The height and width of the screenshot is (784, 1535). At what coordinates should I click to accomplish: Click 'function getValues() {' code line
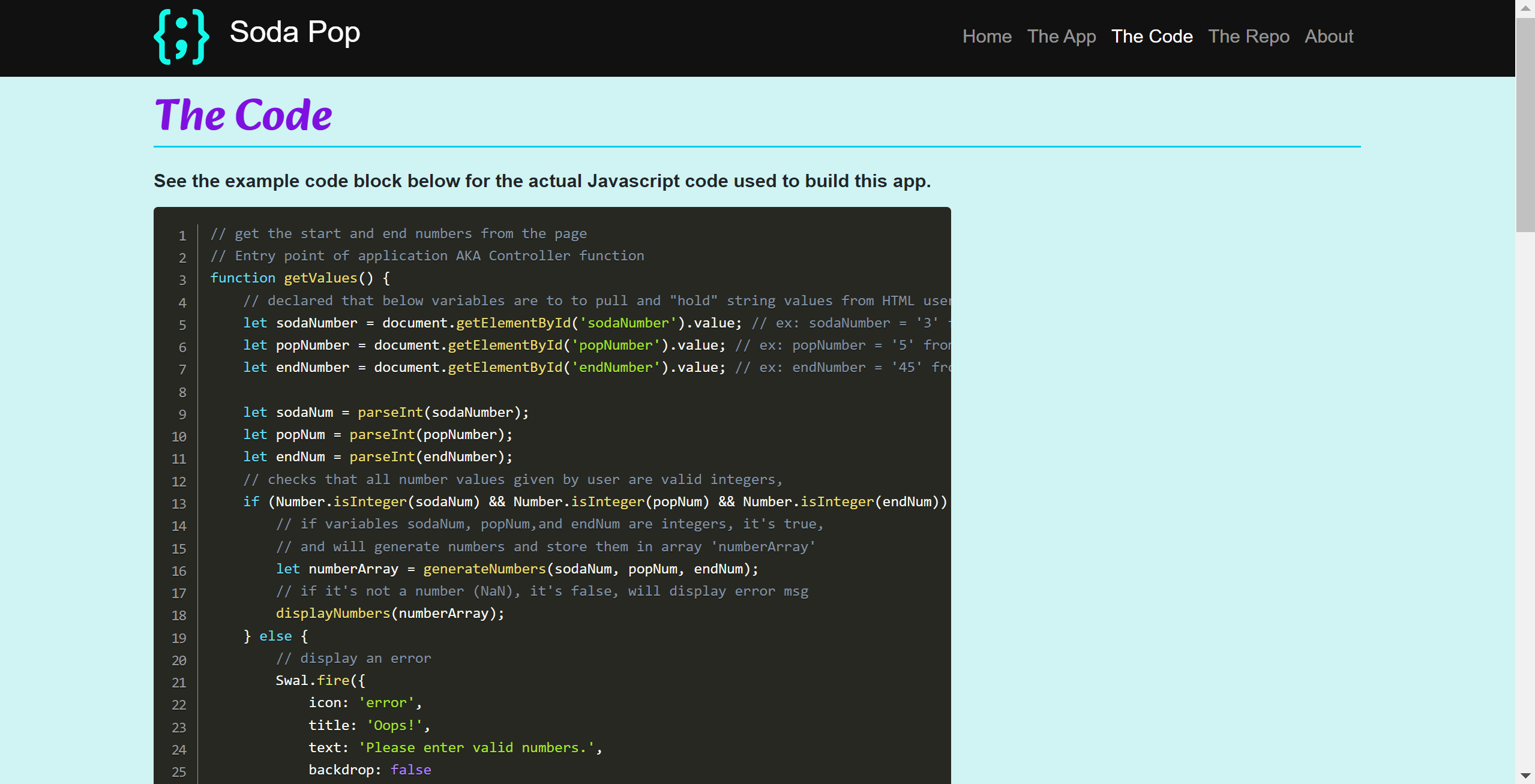point(300,278)
